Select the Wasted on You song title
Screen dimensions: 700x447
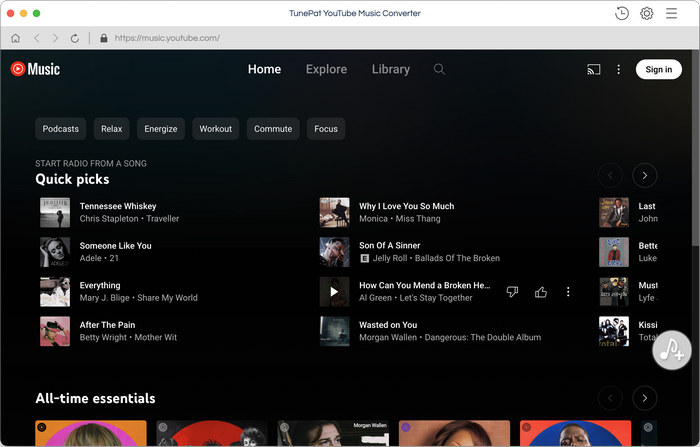[x=388, y=325]
